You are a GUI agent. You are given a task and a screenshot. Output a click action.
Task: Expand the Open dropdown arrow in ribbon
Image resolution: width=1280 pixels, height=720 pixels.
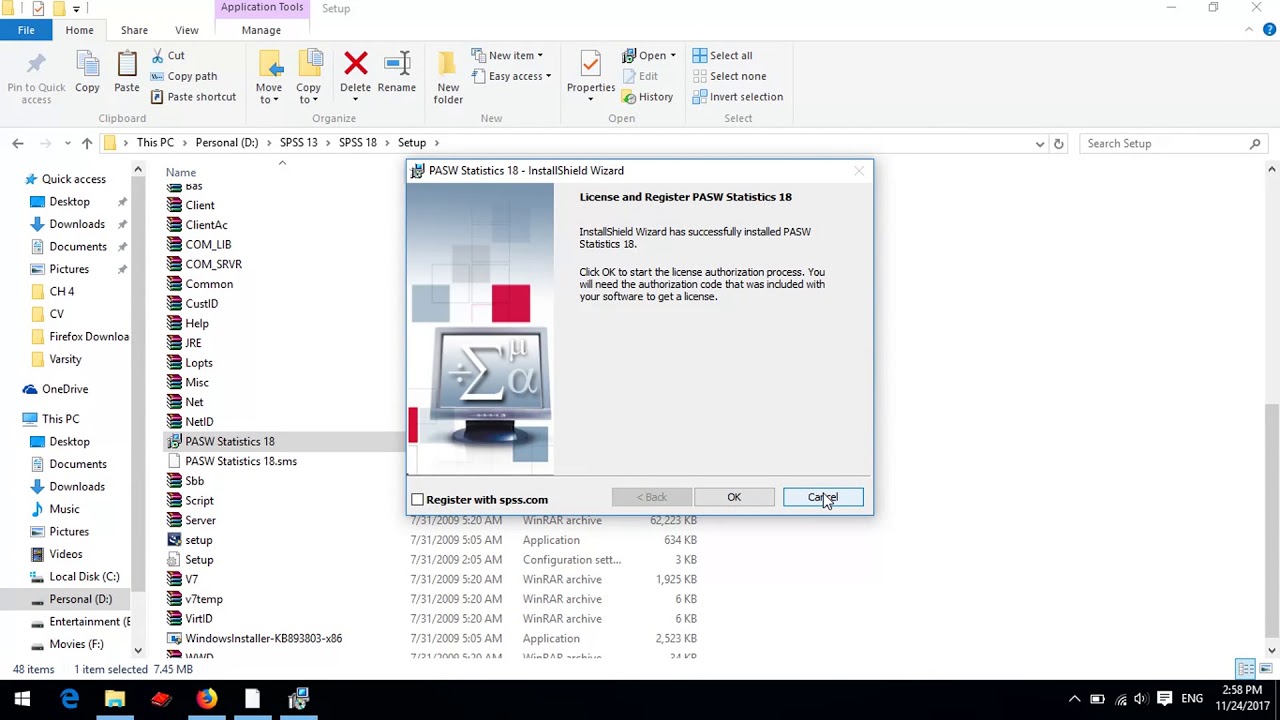[x=673, y=56]
